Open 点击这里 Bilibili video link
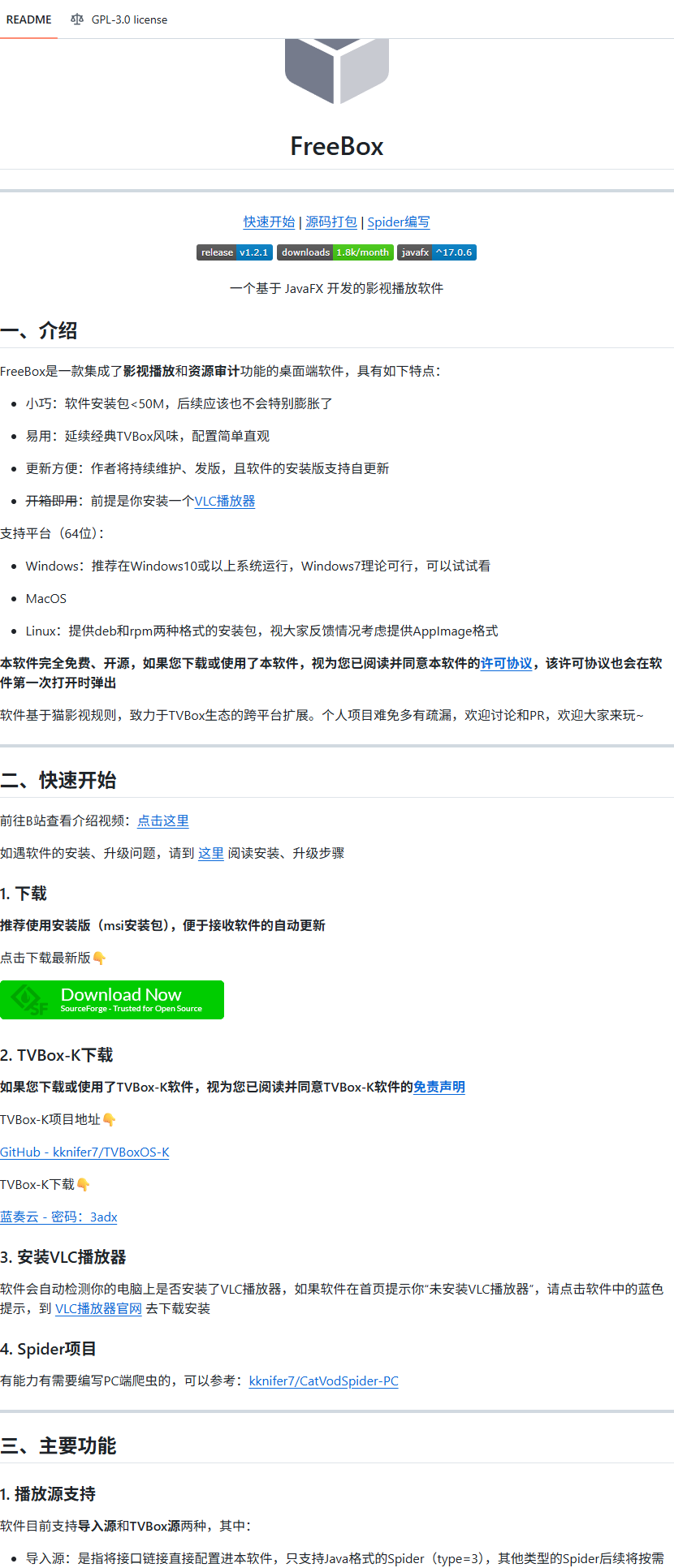Screen dimensions: 674x1568 163,821
